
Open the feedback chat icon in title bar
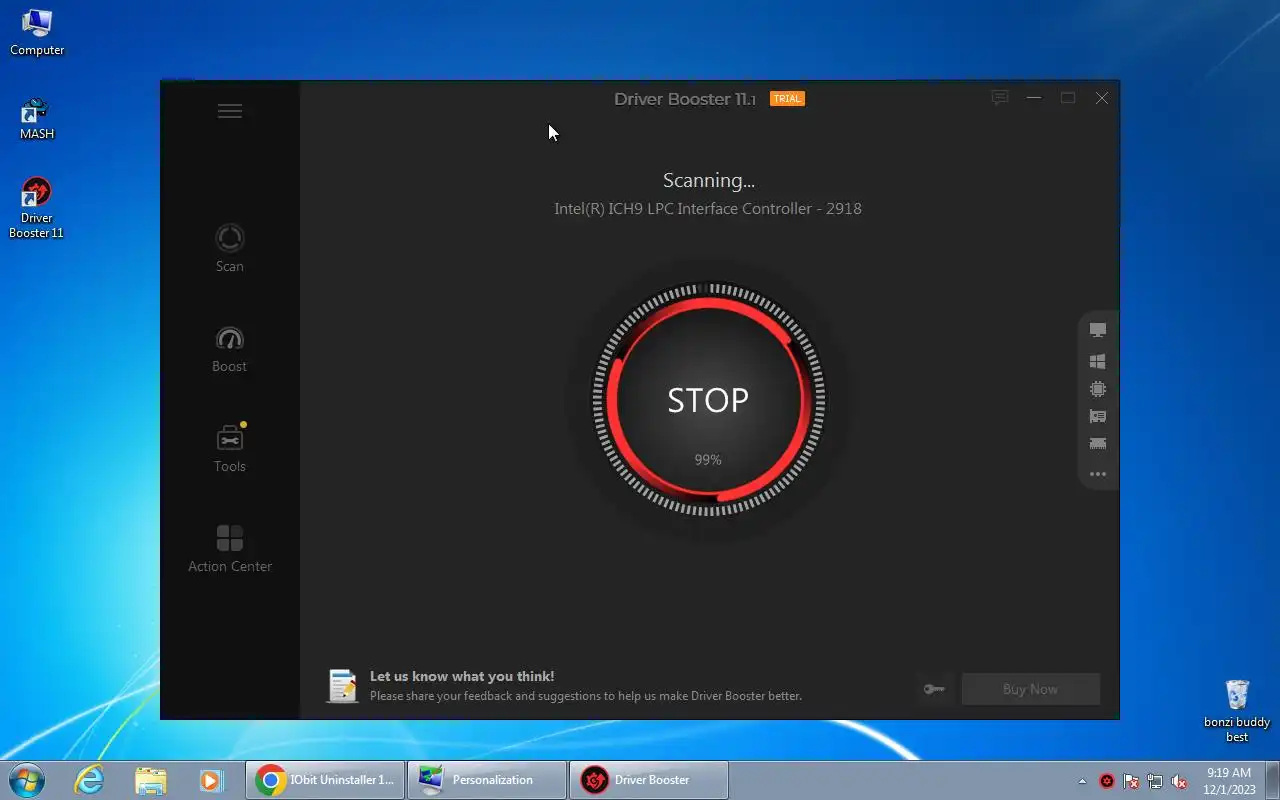pyautogui.click(x=999, y=98)
